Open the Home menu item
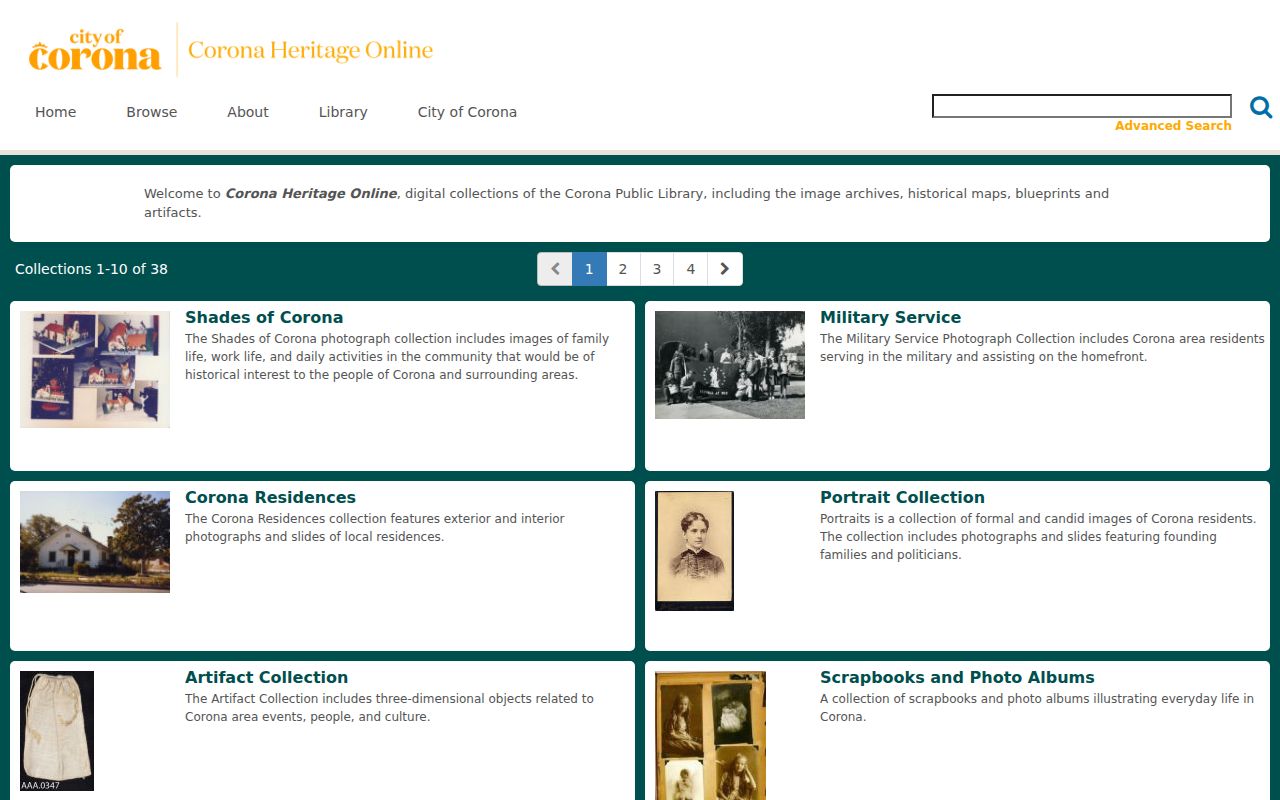 [56, 112]
